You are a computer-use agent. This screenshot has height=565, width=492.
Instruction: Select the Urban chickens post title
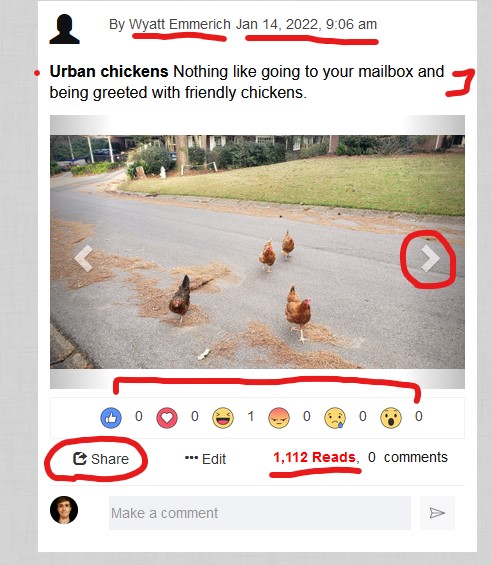click(109, 71)
